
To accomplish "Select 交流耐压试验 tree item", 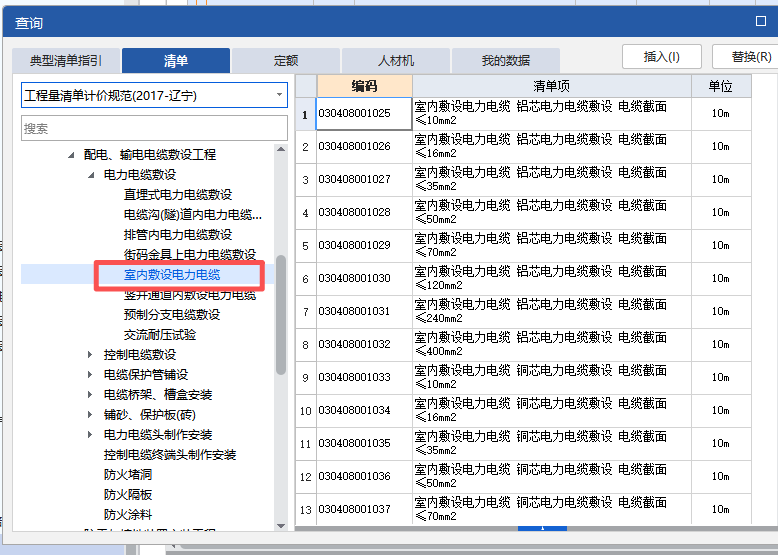I will click(x=160, y=335).
